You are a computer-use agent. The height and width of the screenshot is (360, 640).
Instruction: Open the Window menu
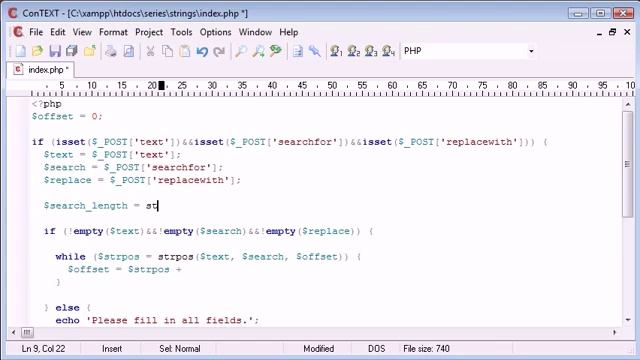tap(255, 32)
